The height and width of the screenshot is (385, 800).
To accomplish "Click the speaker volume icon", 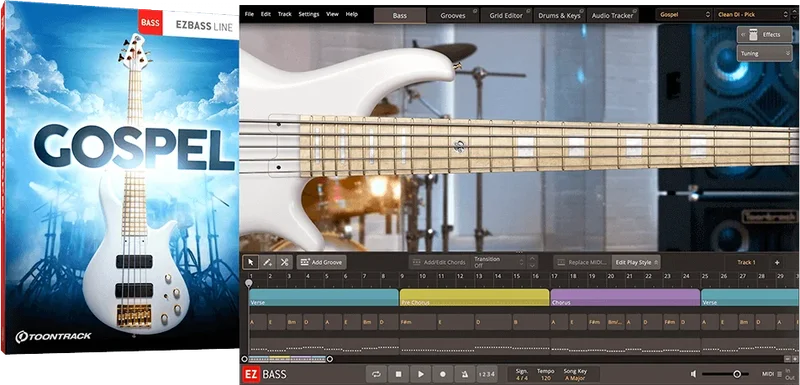I will (693, 374).
